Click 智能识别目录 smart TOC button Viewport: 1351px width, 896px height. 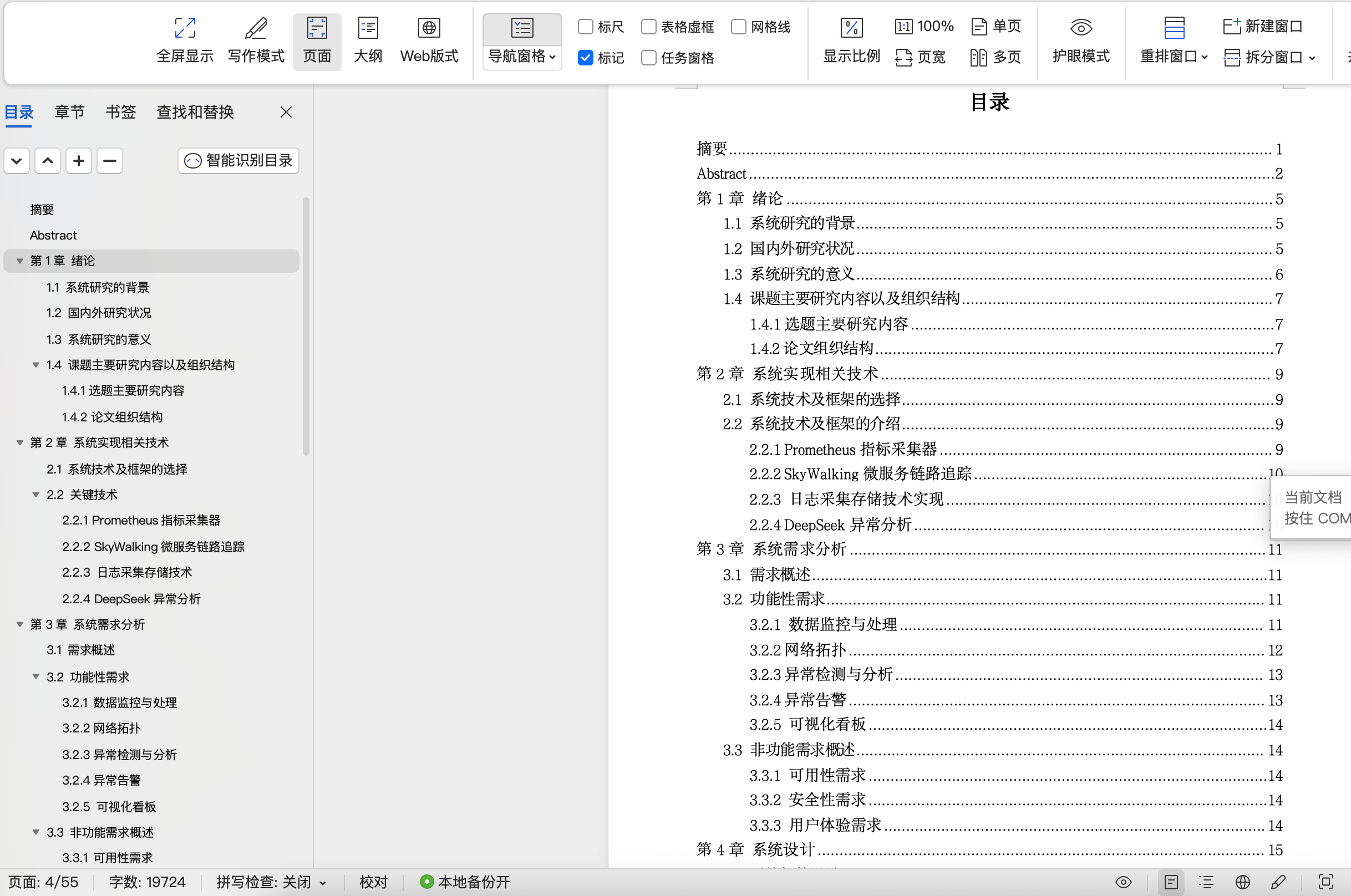click(238, 161)
